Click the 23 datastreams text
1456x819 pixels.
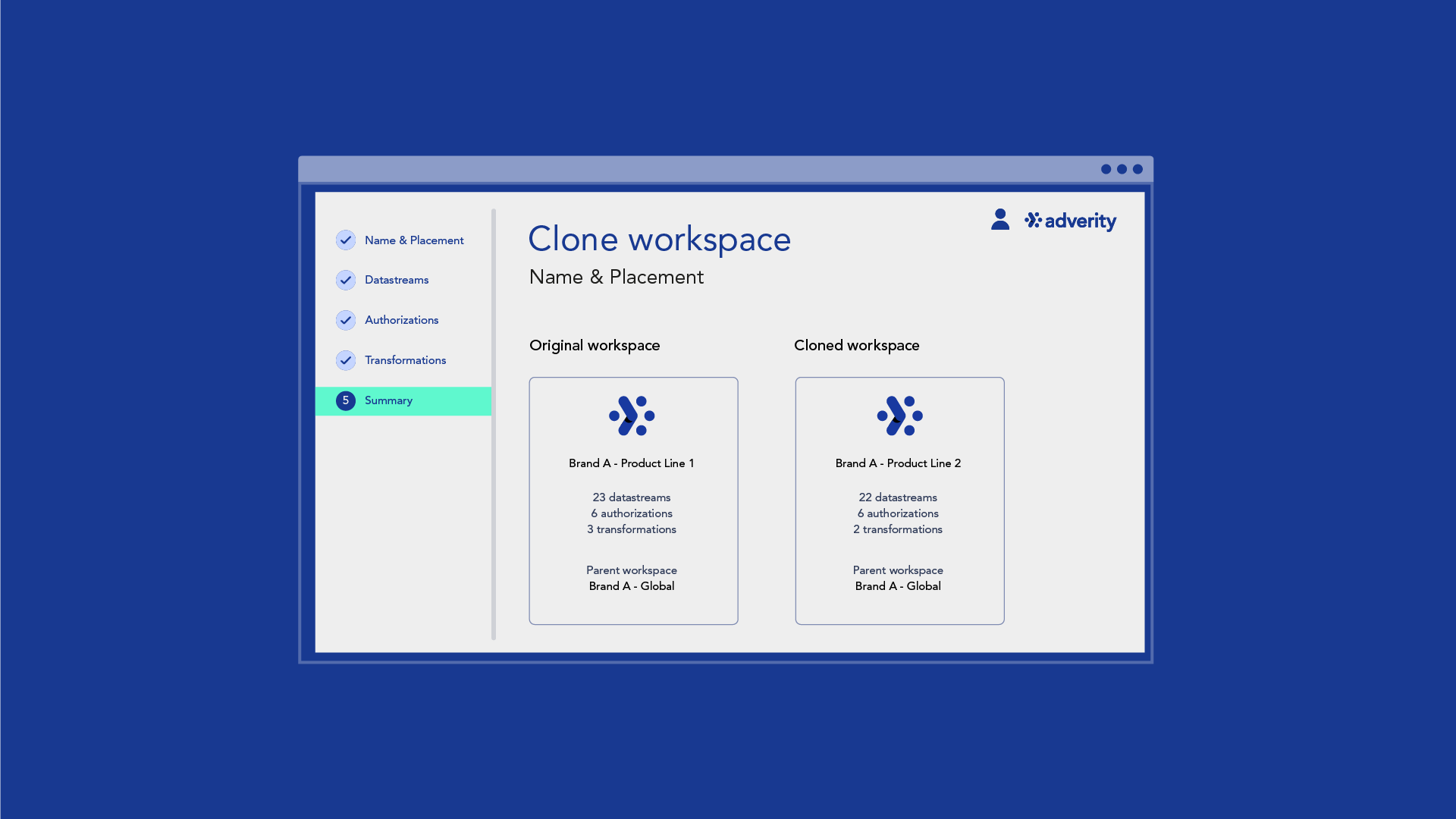632,497
